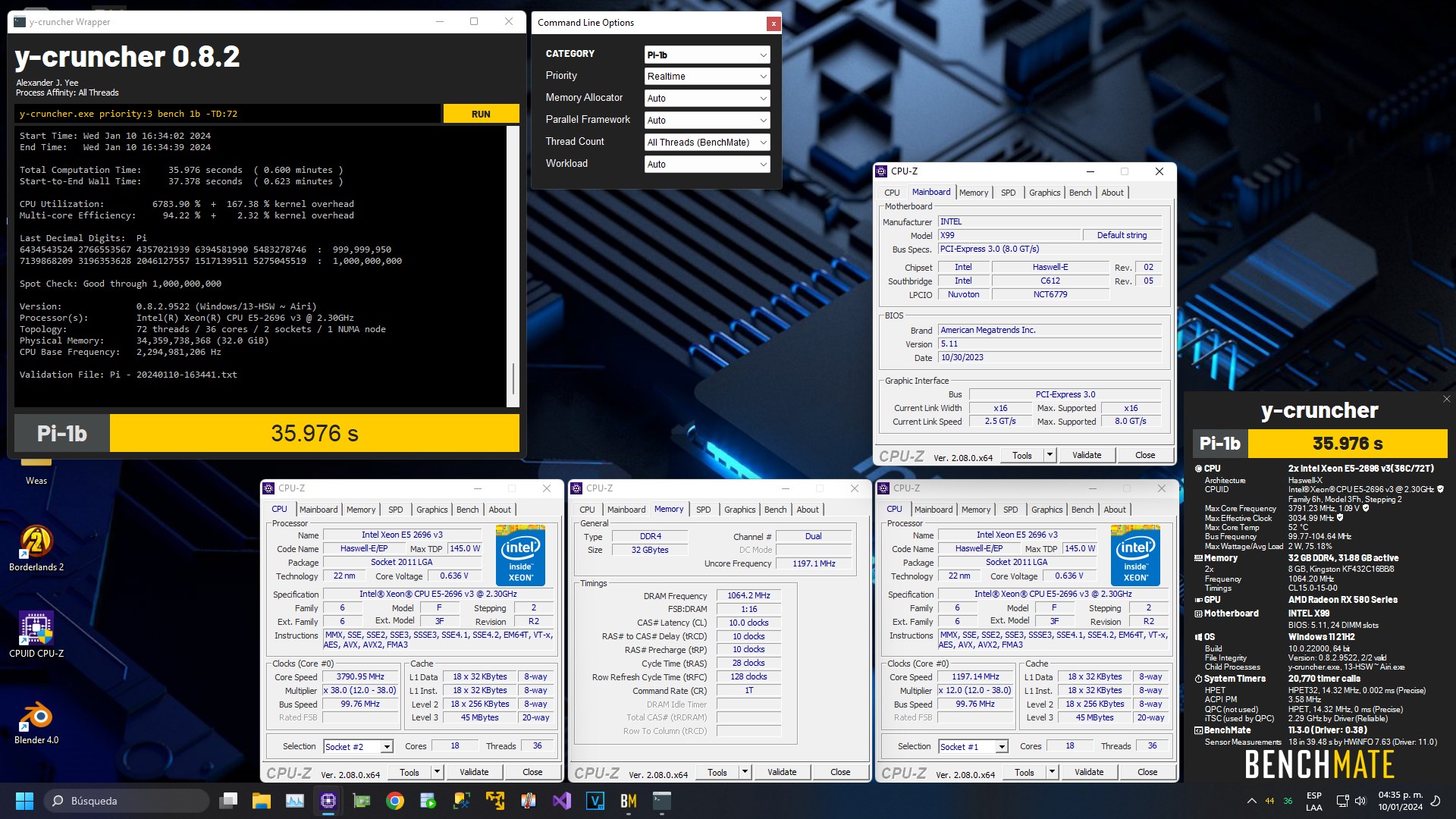Image resolution: width=1456 pixels, height=819 pixels.
Task: Click Validate in the Socket #1 CPU-Z window
Action: 1089,772
